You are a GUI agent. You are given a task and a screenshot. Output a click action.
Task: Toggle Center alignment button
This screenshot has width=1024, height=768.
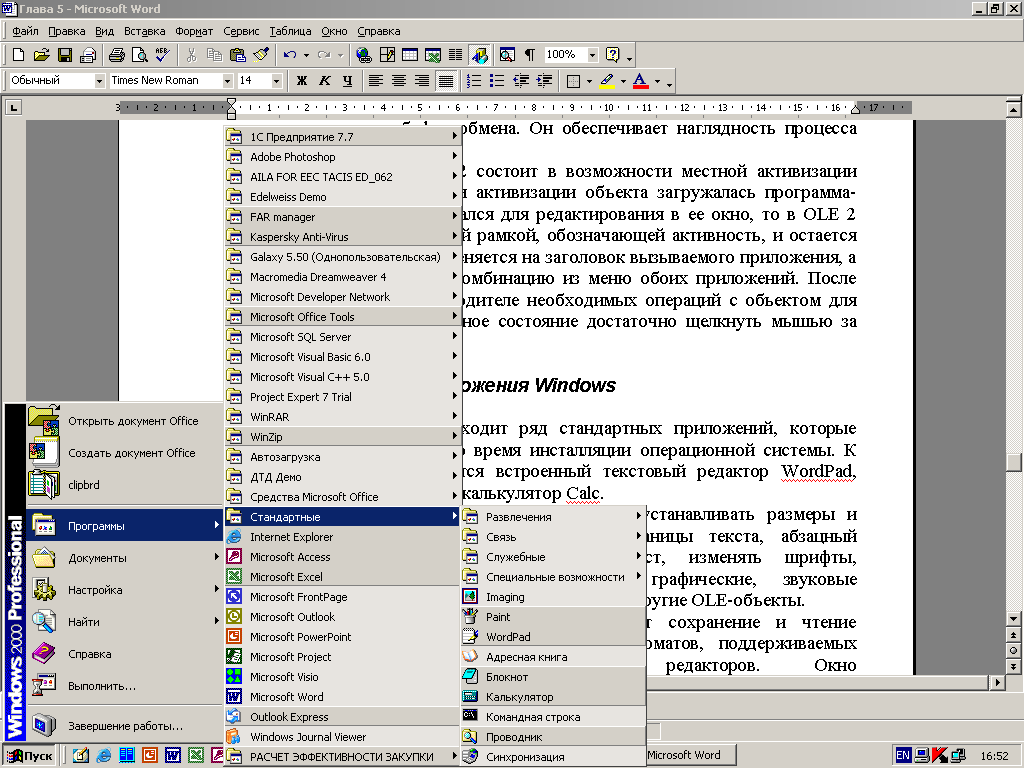point(398,80)
